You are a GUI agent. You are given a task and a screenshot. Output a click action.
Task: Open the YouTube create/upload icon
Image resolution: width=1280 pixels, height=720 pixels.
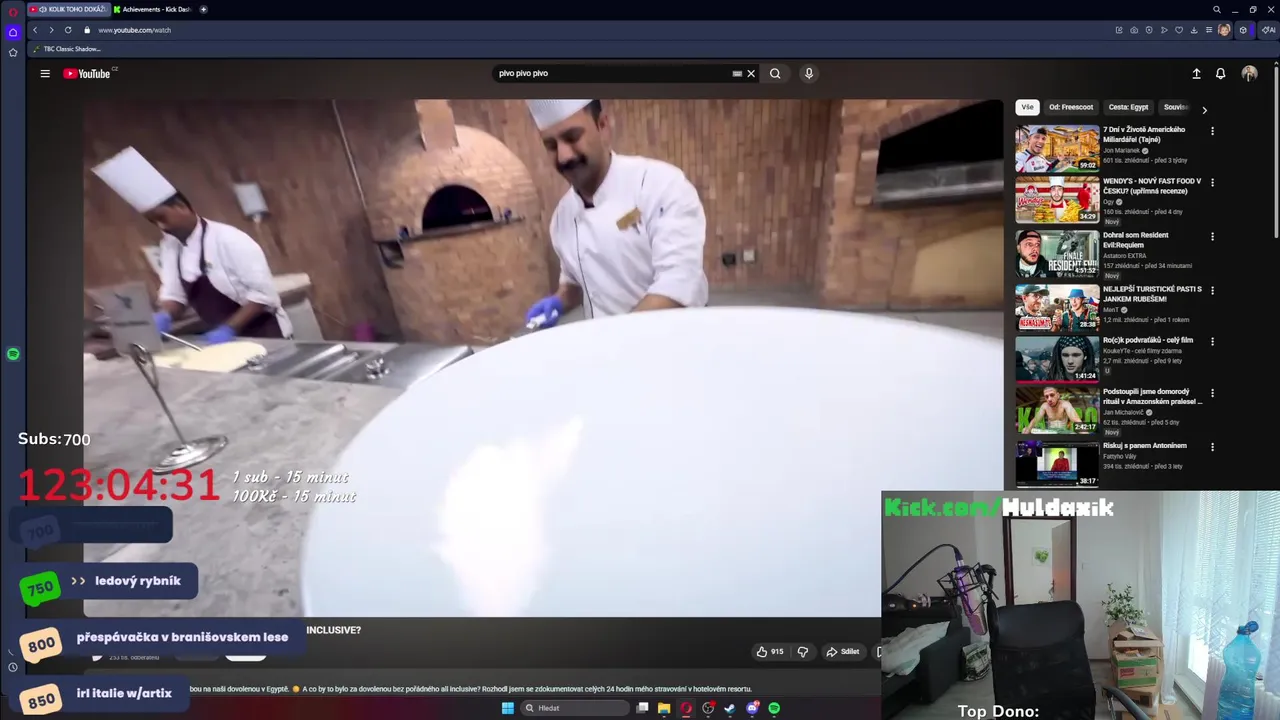click(x=1196, y=73)
